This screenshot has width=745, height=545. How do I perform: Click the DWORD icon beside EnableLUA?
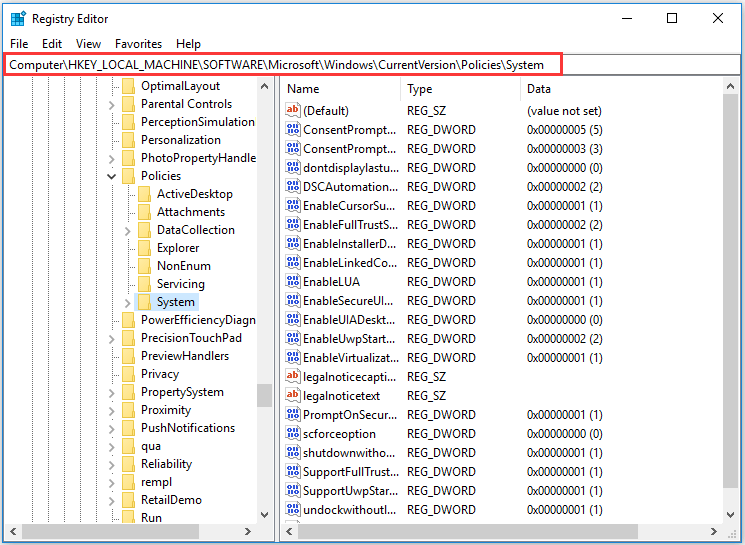tap(293, 281)
